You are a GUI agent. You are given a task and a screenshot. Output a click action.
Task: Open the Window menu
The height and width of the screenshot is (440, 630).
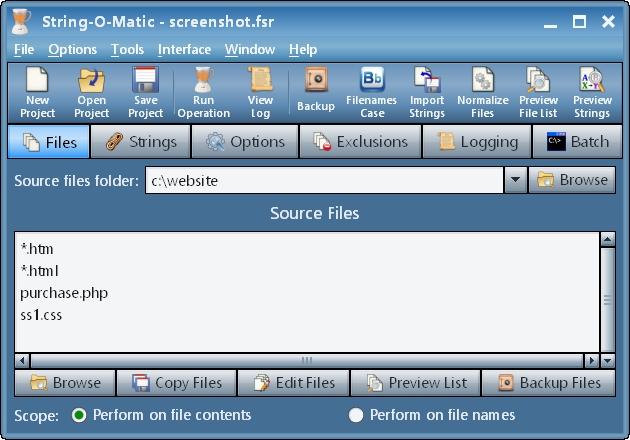pos(250,49)
